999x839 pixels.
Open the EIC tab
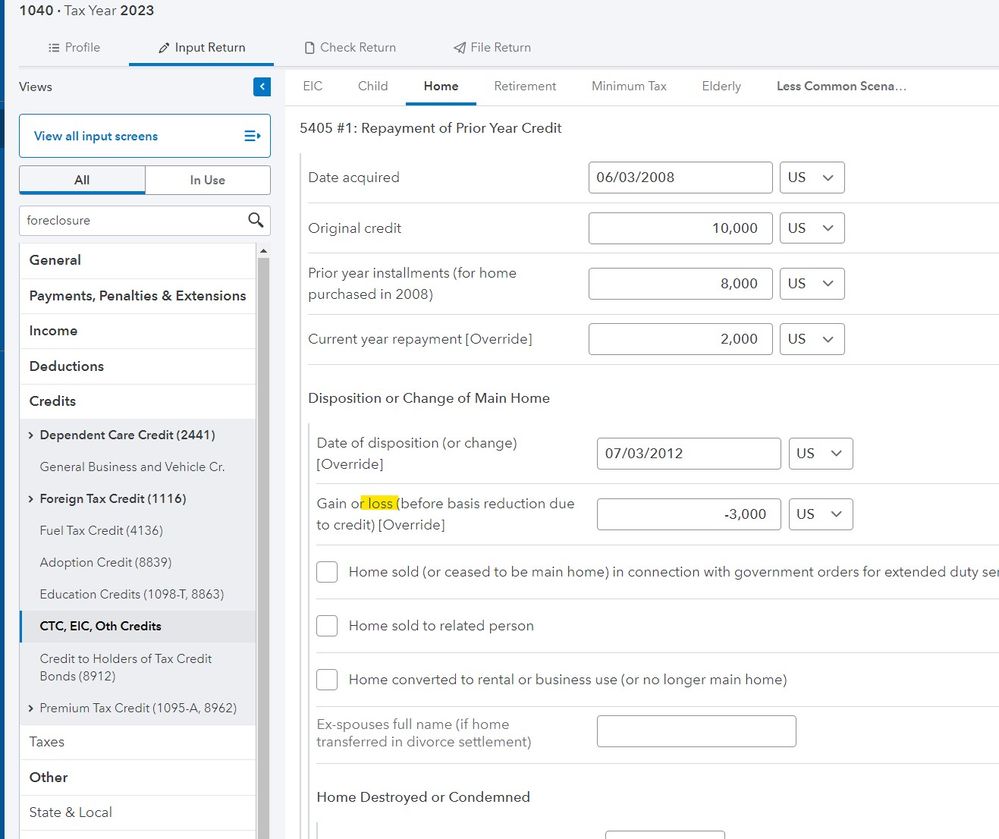click(313, 86)
